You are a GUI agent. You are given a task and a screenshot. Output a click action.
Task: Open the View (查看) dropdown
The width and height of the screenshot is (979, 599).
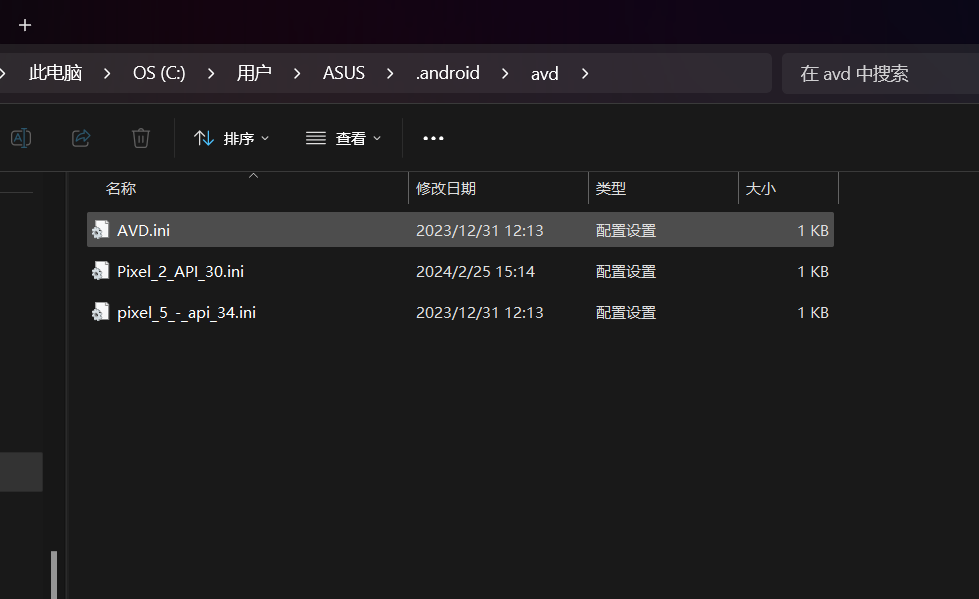pyautogui.click(x=343, y=138)
